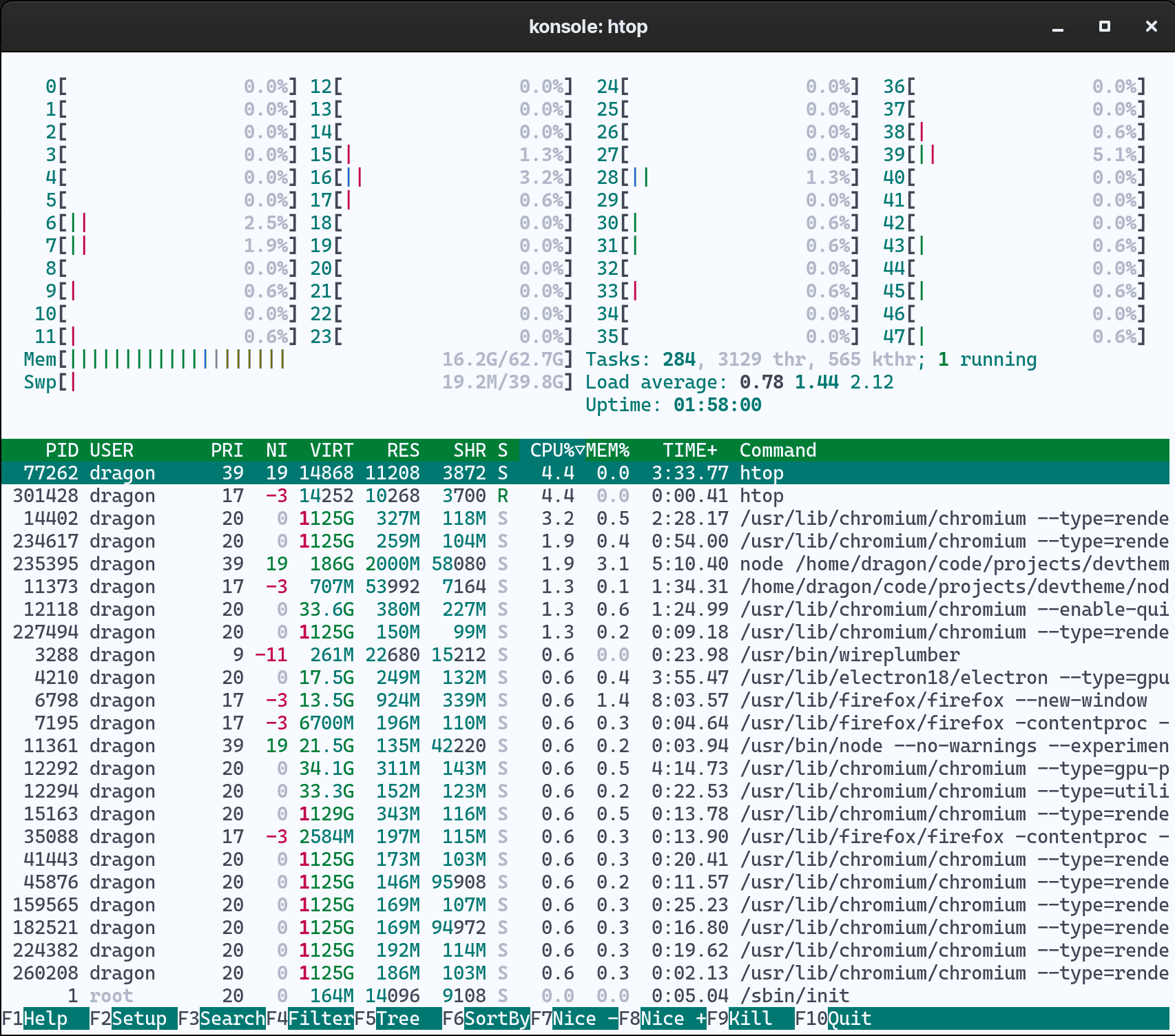Viewport: 1175px width, 1036px height.
Task: Select the /sbin/init root process row
Action: pos(585,996)
